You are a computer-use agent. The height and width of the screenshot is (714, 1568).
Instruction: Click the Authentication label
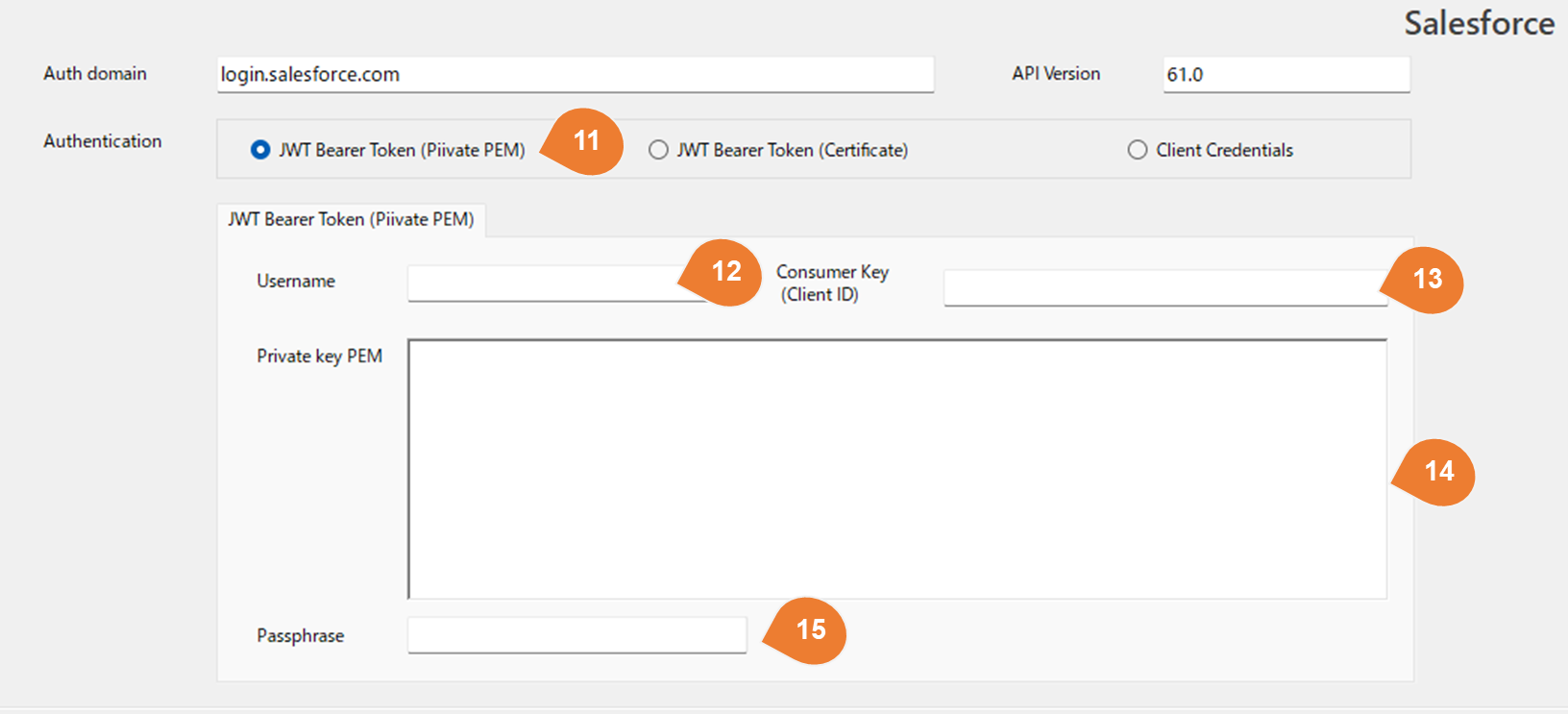pos(103,141)
